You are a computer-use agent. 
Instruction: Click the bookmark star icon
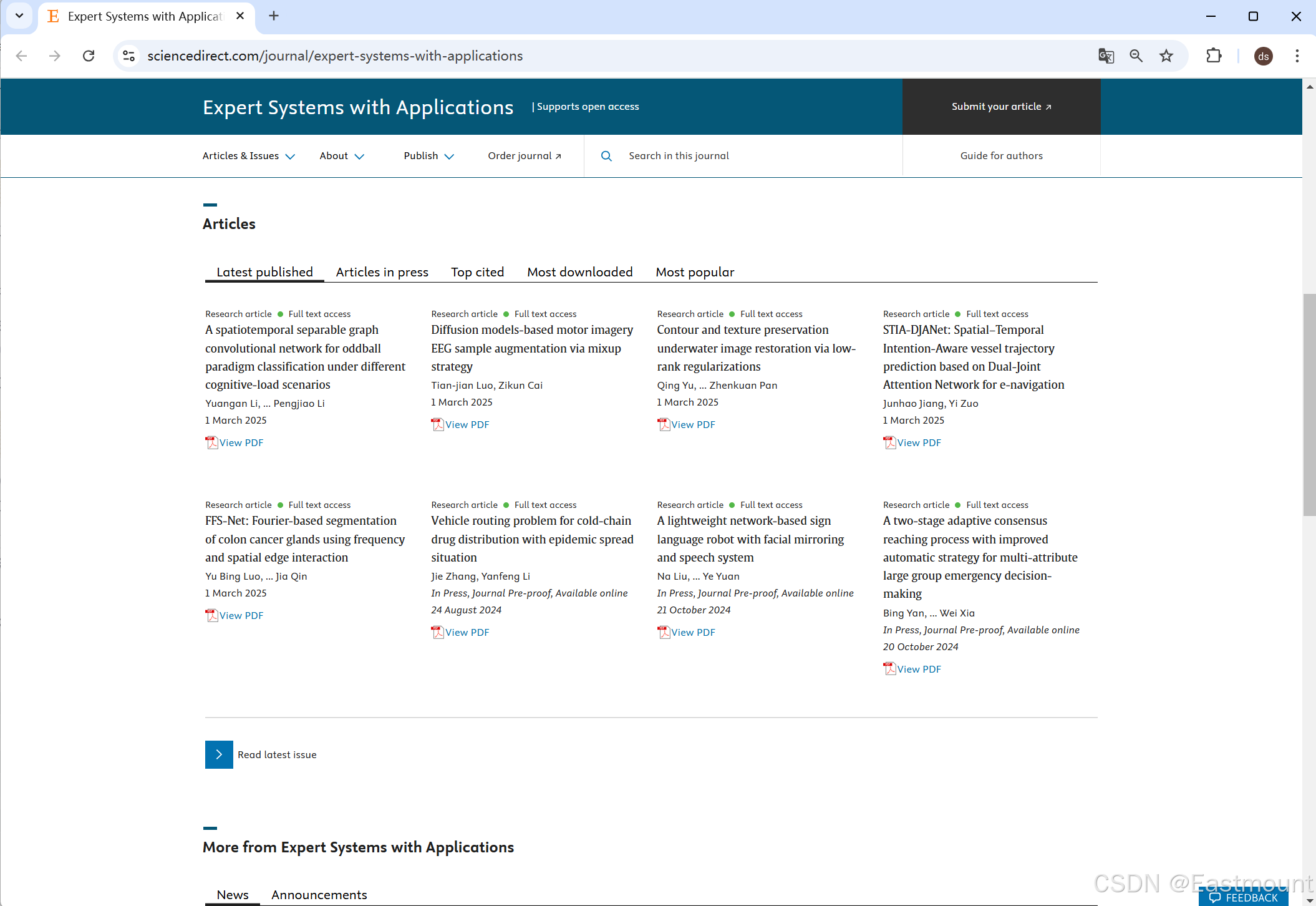tap(1166, 56)
